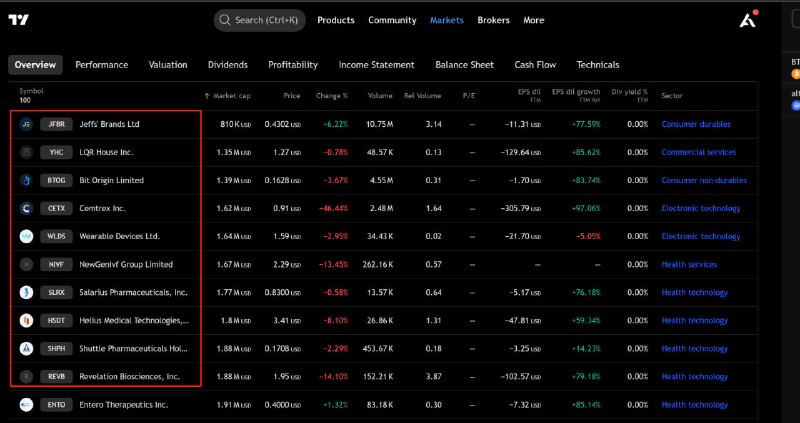Sort the table by Market cap column

tap(230, 95)
